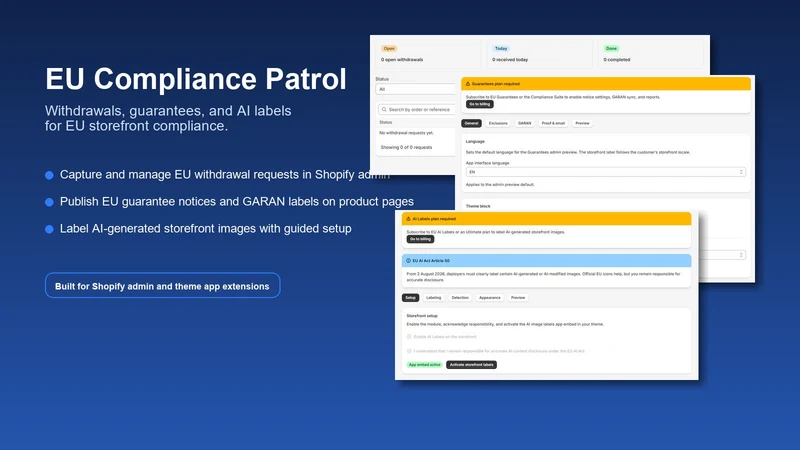Image resolution: width=800 pixels, height=450 pixels.
Task: Switch to the Detection tab
Action: (460, 297)
